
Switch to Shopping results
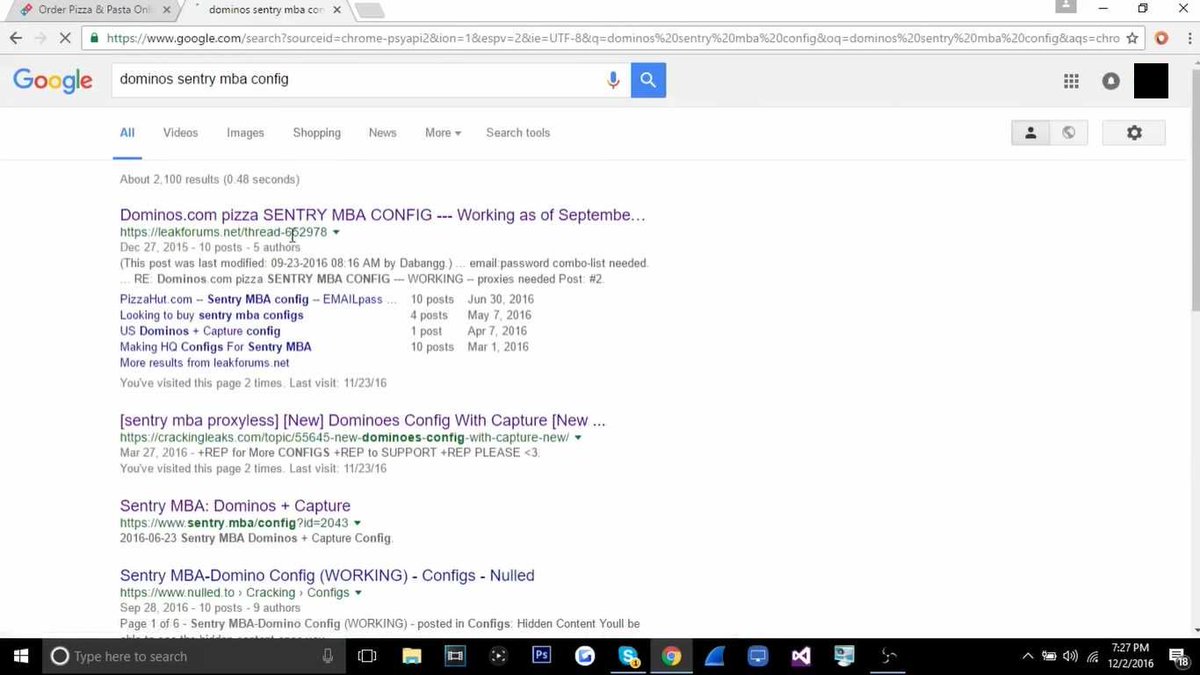317,133
